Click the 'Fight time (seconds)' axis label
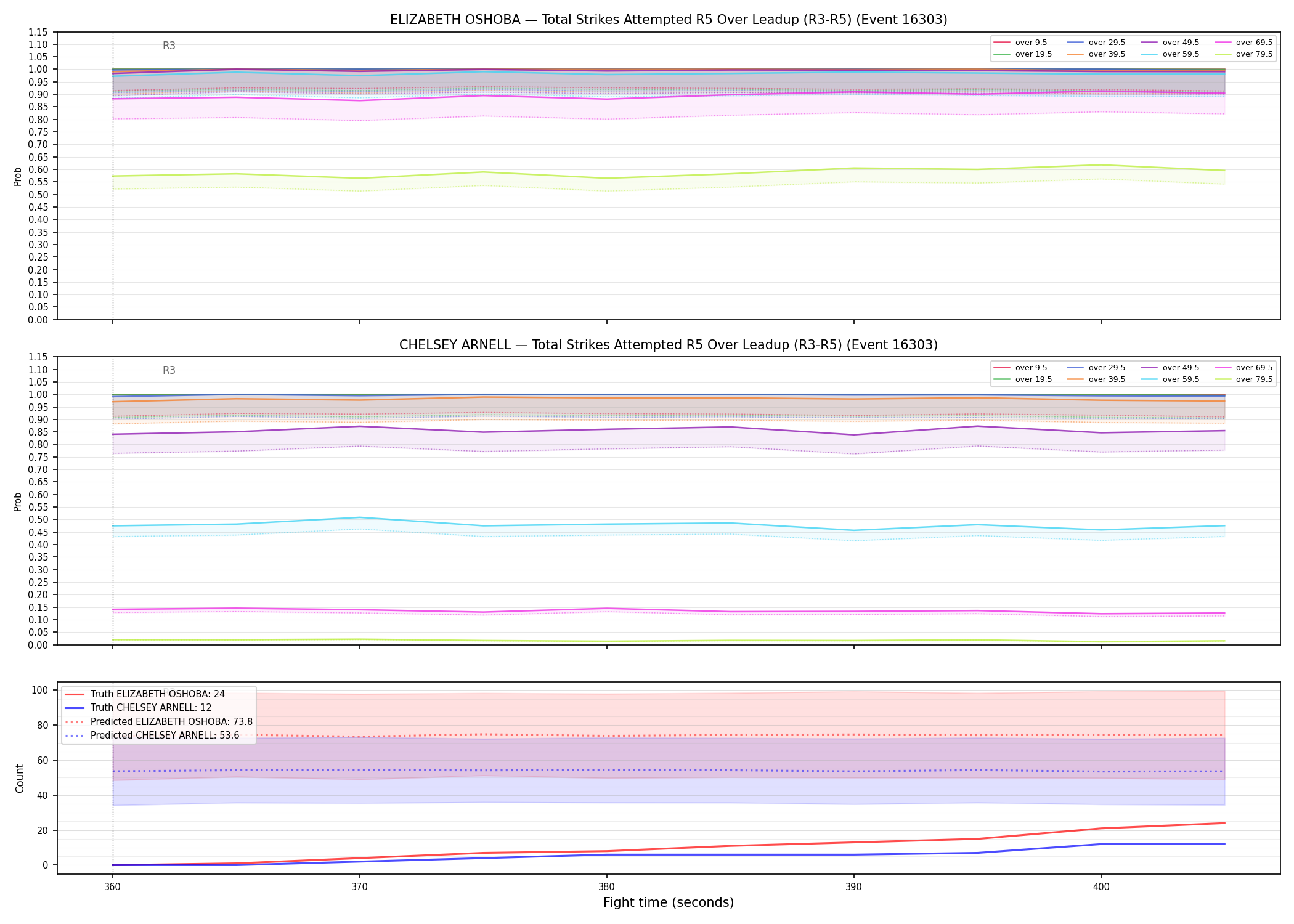The height and width of the screenshot is (924, 1294). [x=669, y=902]
